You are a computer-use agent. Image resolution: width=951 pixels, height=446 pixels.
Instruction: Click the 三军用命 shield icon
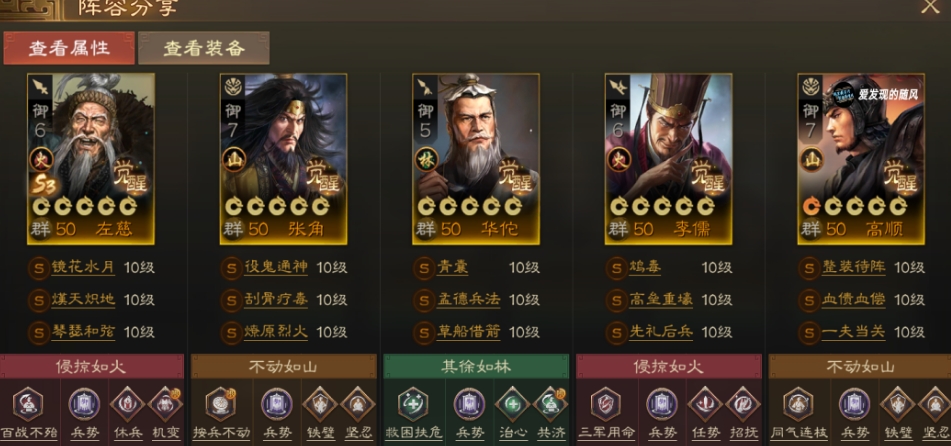tap(606, 404)
